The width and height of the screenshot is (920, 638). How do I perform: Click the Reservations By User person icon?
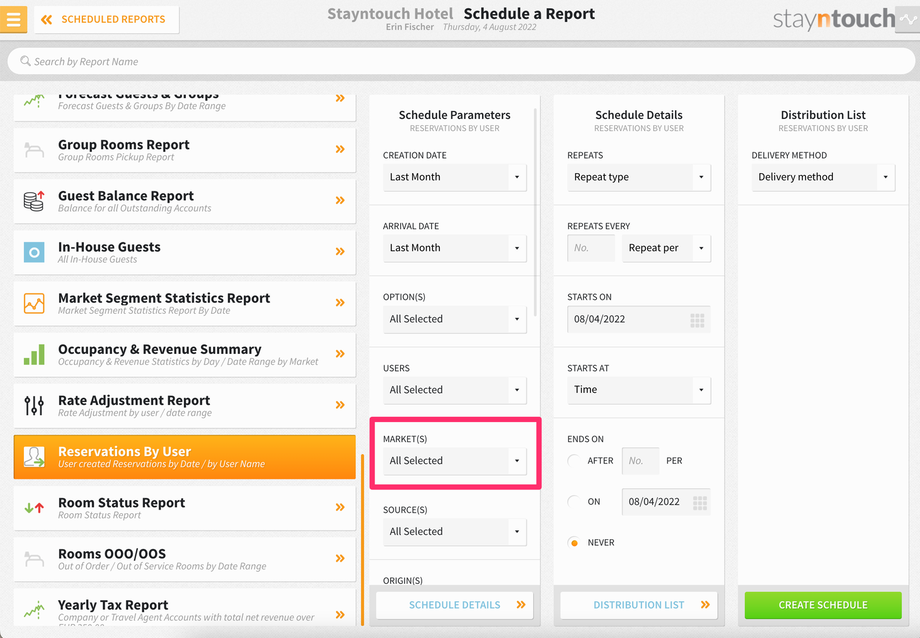(x=34, y=457)
